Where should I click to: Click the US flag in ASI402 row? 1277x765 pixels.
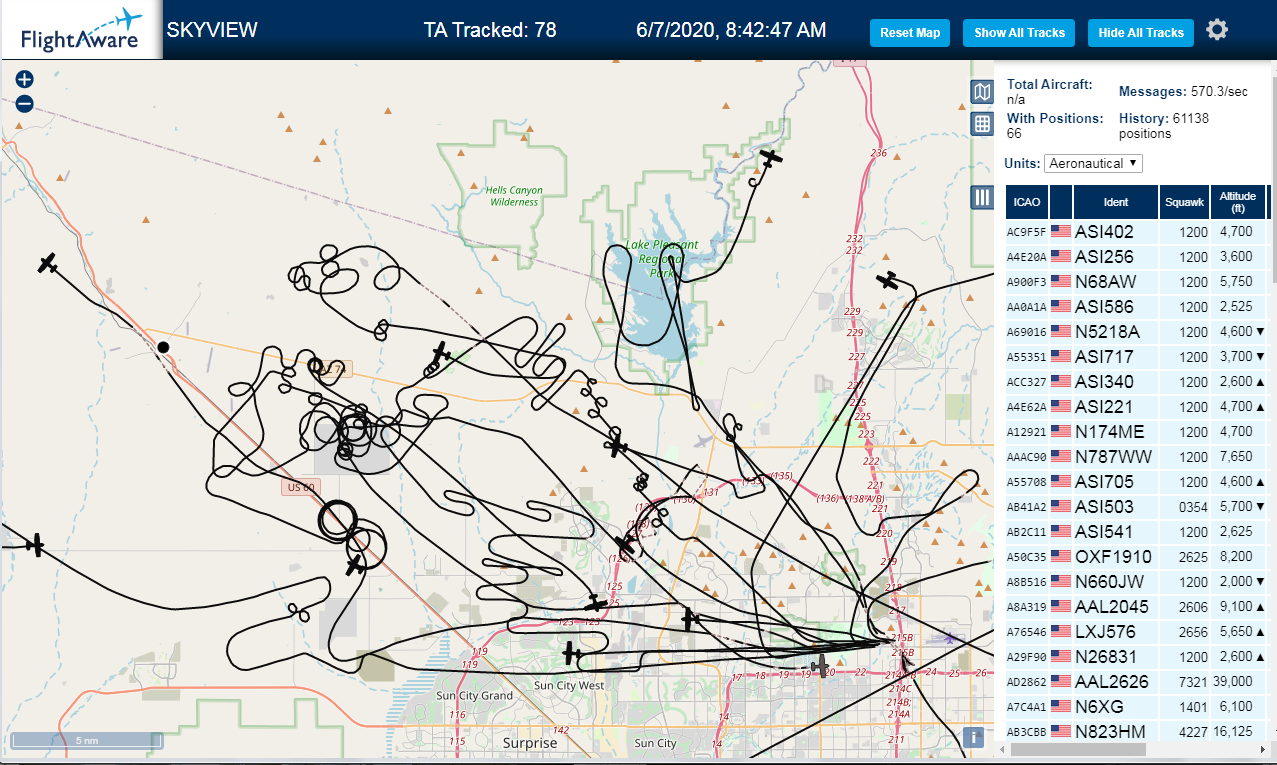pos(1060,232)
